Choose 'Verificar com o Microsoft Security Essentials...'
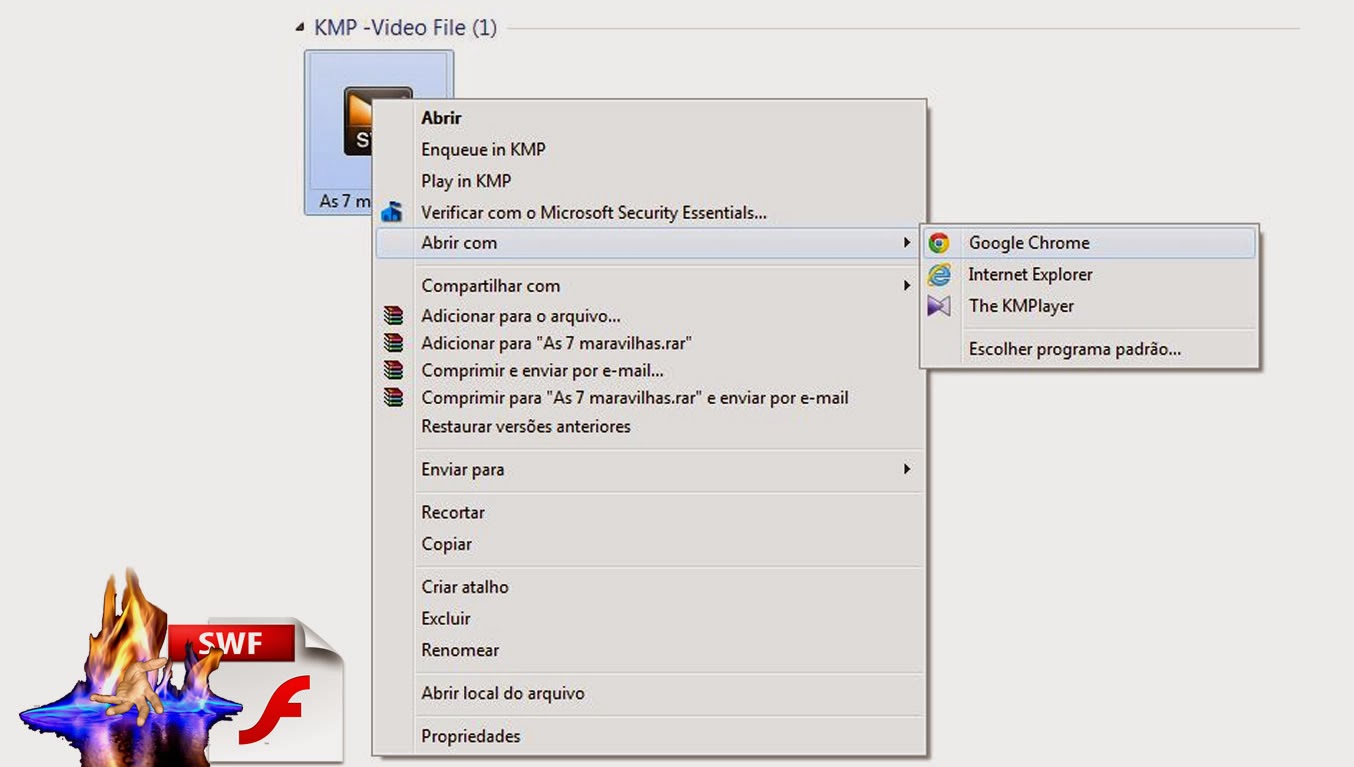 click(x=594, y=213)
